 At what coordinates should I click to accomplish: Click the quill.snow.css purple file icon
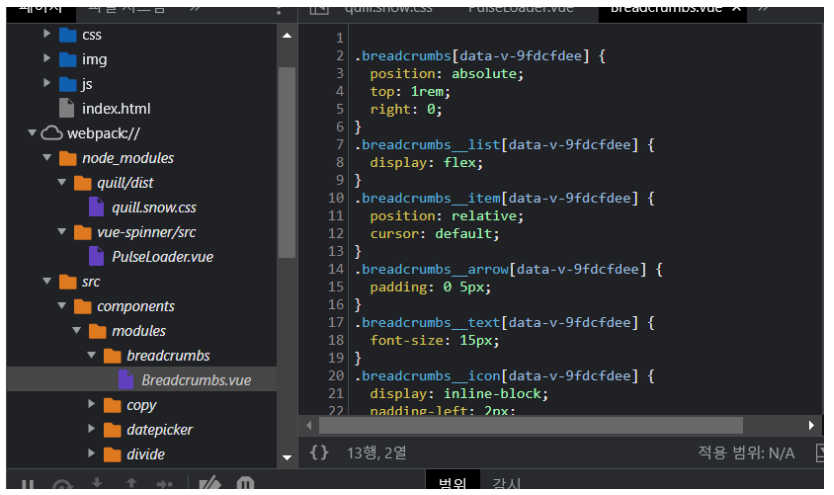point(96,207)
